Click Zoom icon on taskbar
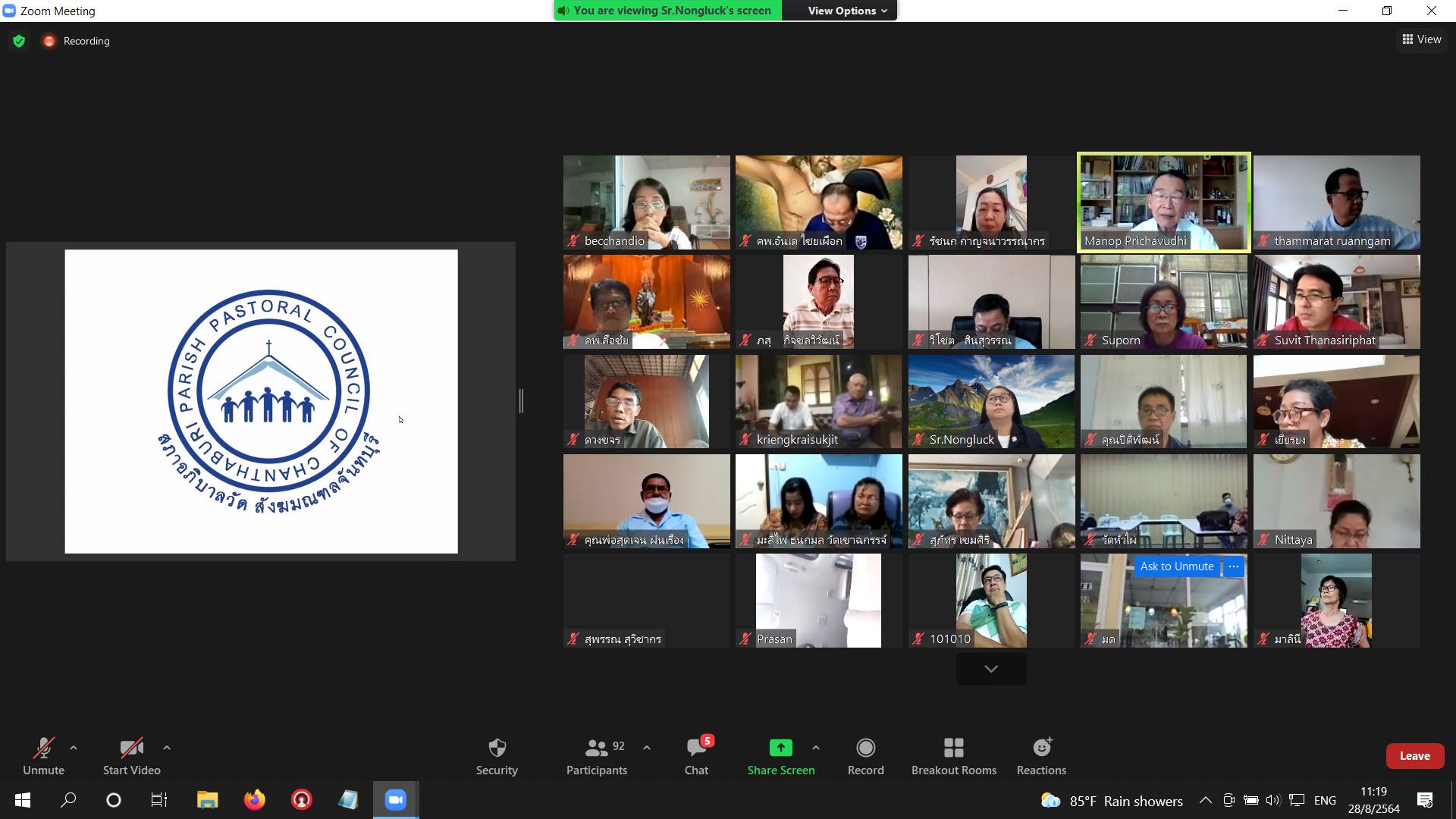 (395, 800)
